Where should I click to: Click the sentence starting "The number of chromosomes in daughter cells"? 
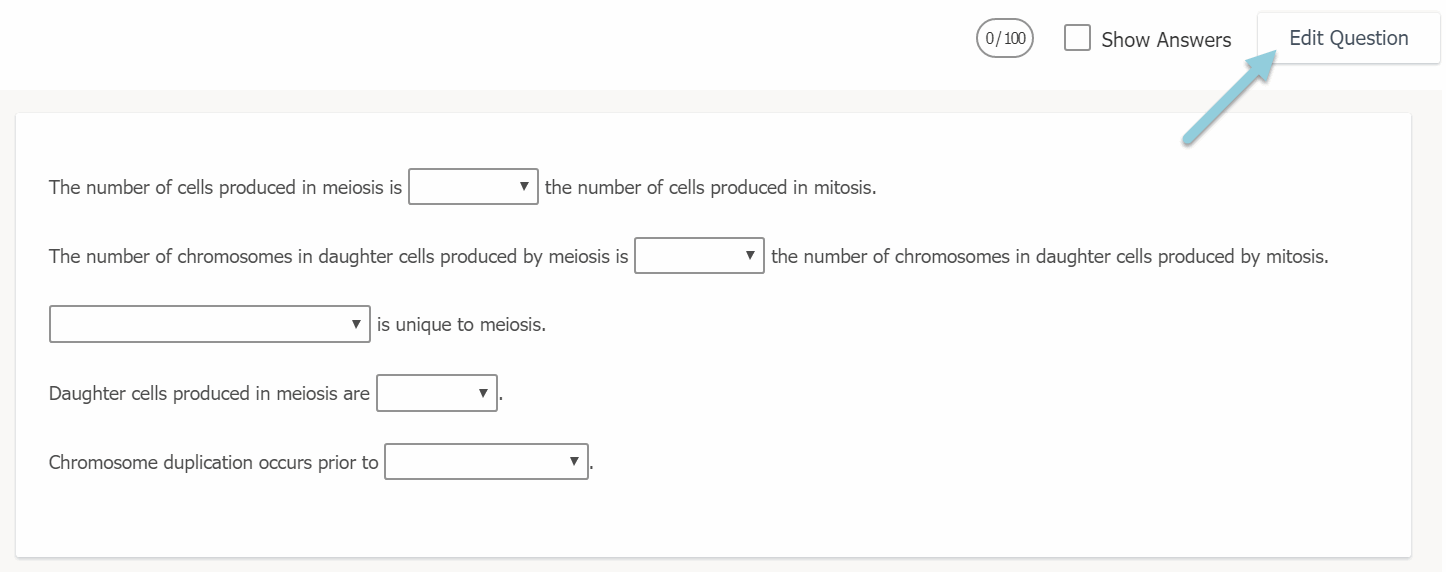pos(338,257)
